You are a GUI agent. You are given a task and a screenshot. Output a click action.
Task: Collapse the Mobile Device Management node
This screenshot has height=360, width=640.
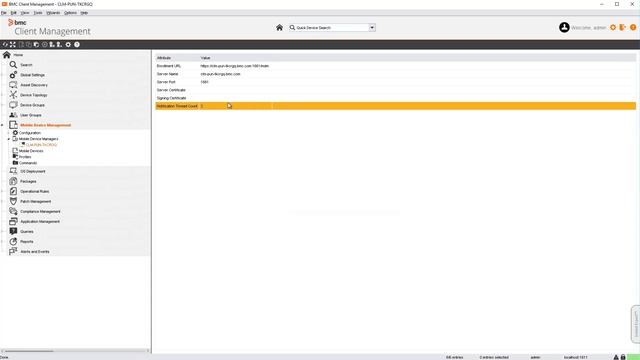coord(2,125)
